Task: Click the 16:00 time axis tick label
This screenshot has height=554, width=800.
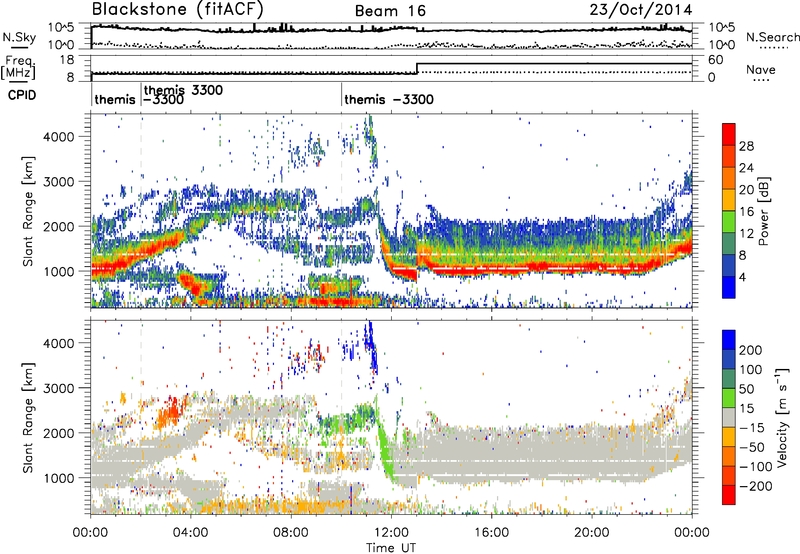Action: click(x=491, y=533)
